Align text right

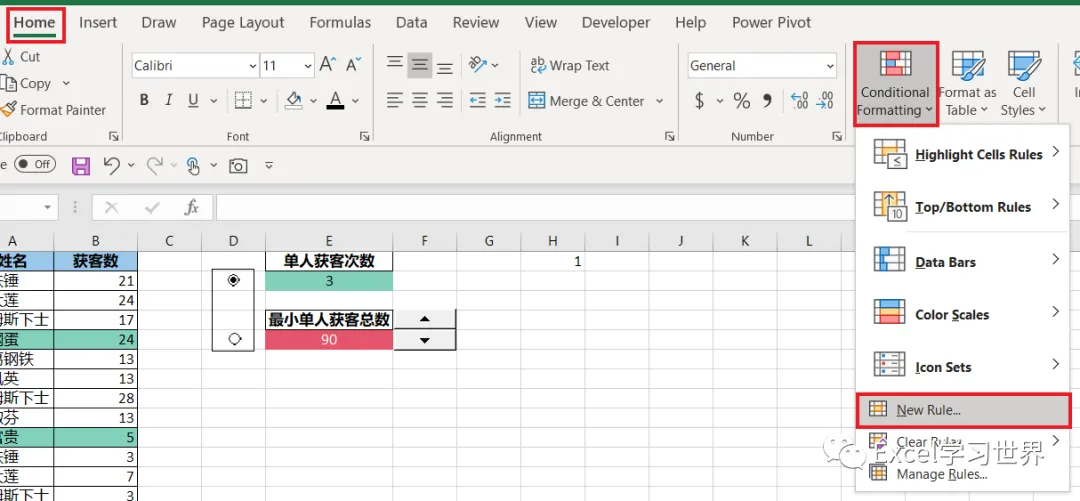pos(445,101)
